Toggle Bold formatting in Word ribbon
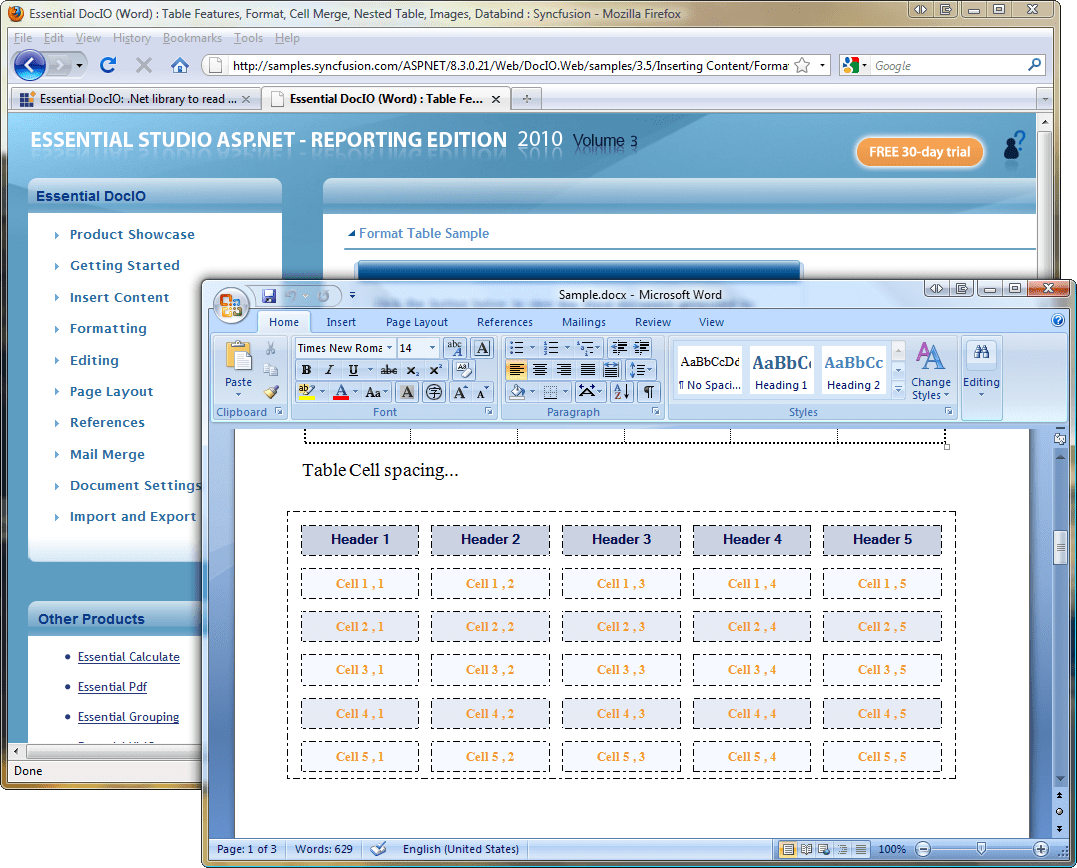1077x868 pixels. 306,370
